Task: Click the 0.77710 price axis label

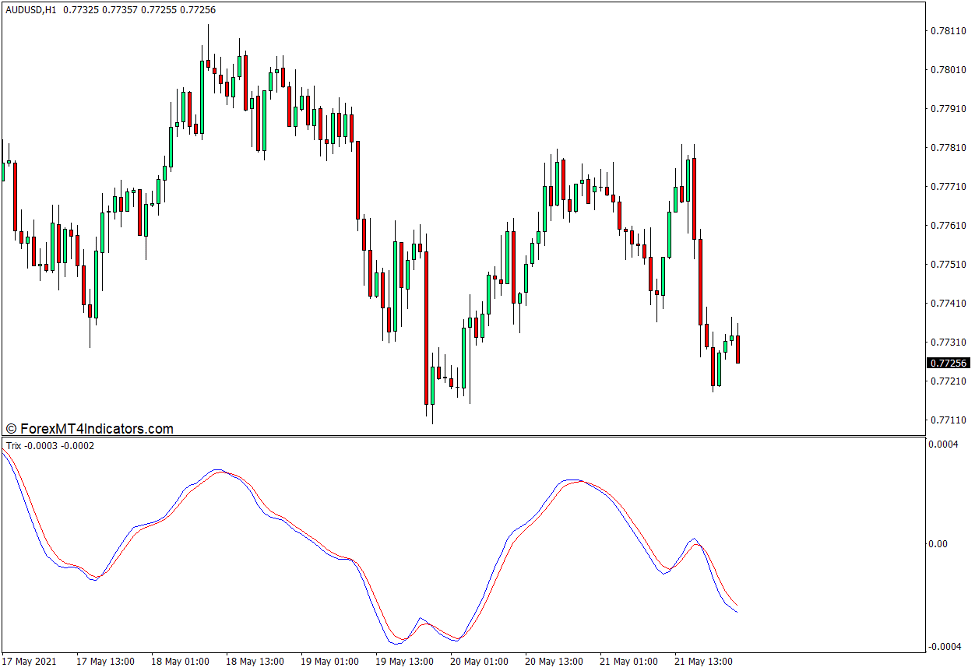Action: point(948,185)
